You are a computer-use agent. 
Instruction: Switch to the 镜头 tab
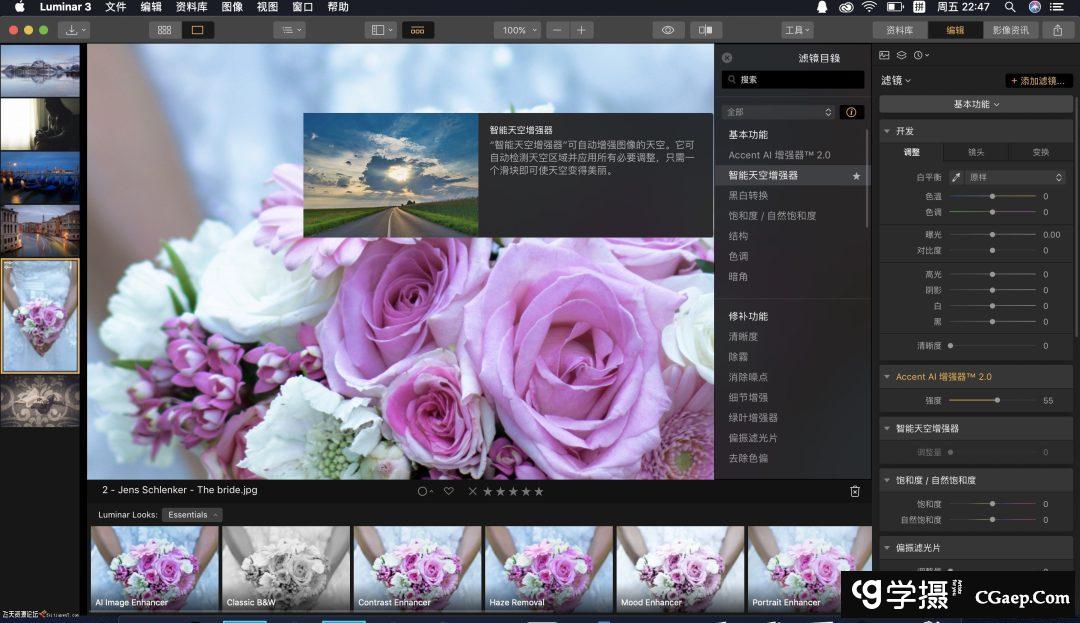[975, 152]
